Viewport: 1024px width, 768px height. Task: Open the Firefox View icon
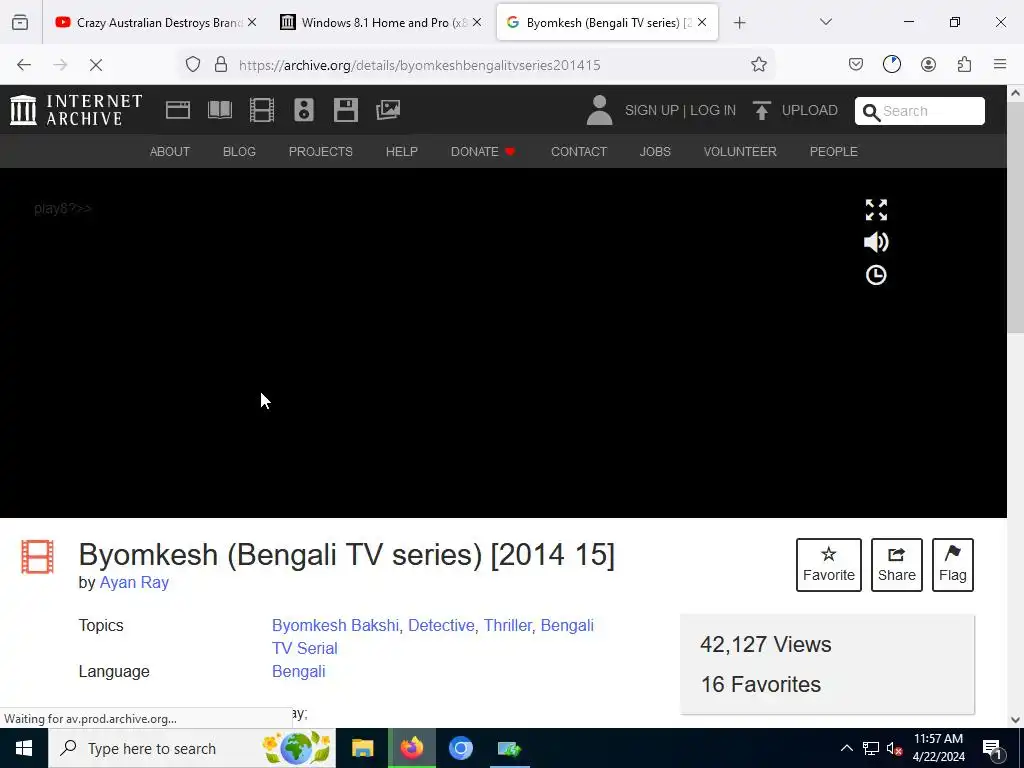[x=20, y=22]
